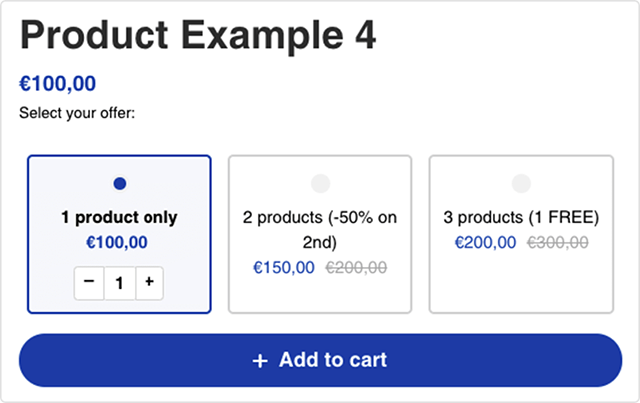Choose the 2 products (-50% on 2nd) label
This screenshot has width=640, height=403.
320,229
